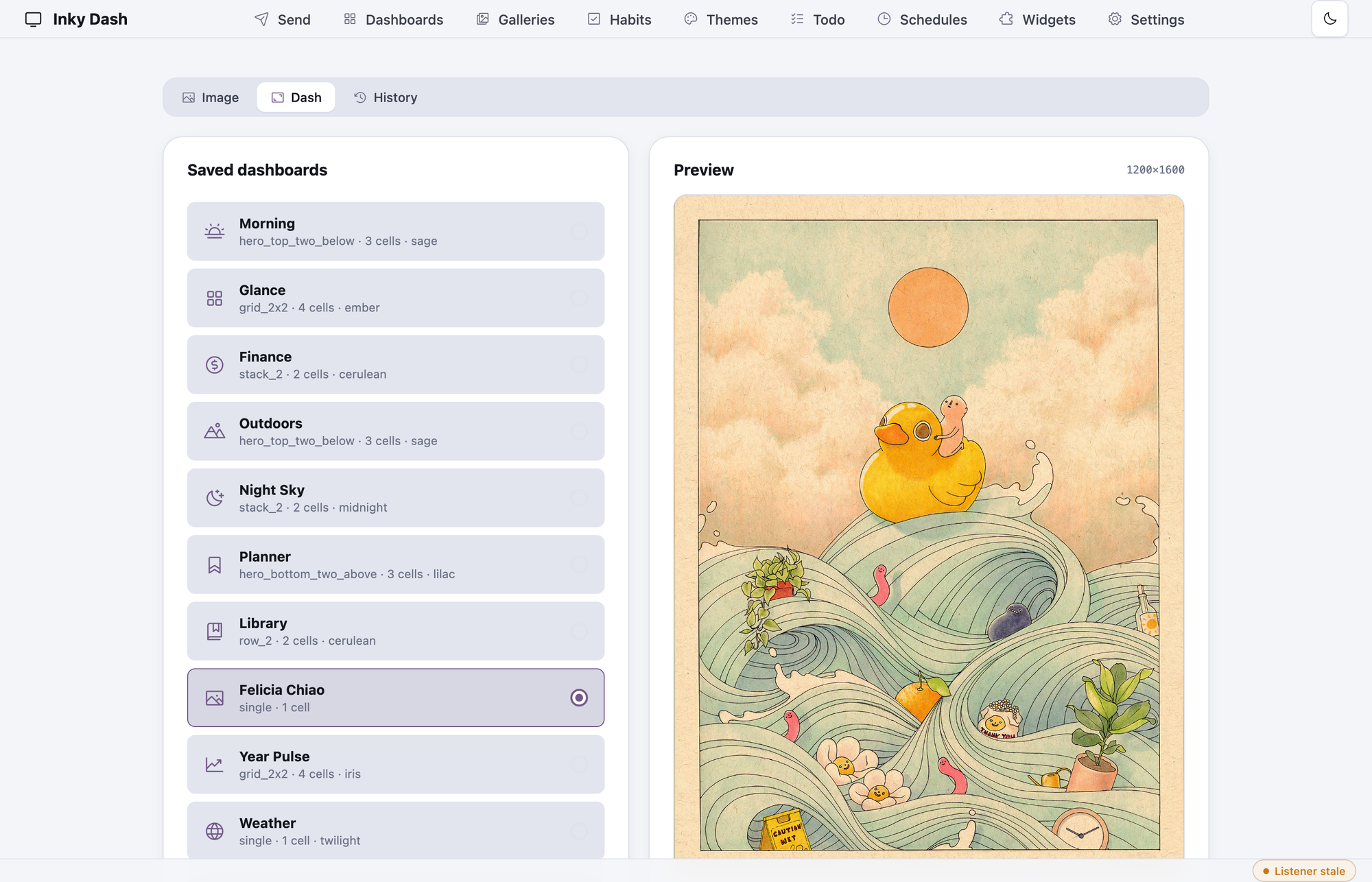Screen dimensions: 1372x882
Task: Click the Galleries picture icon
Action: pyautogui.click(x=483, y=19)
